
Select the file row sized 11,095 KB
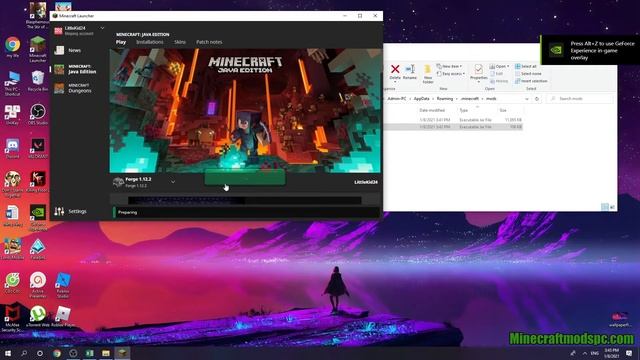pyautogui.click(x=453, y=120)
